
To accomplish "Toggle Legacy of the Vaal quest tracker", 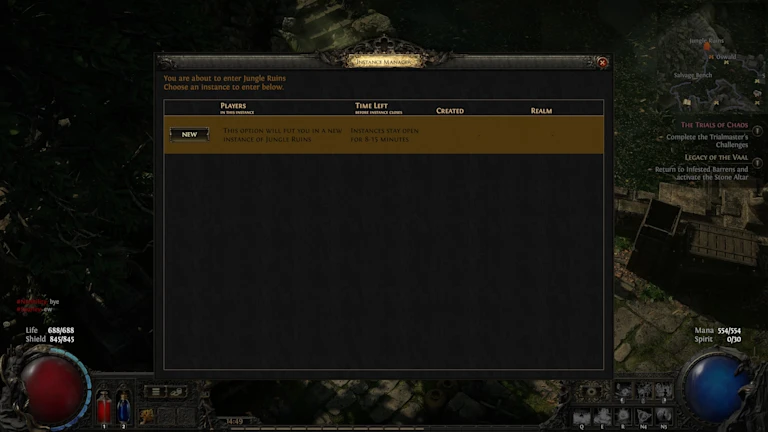I will coord(757,163).
